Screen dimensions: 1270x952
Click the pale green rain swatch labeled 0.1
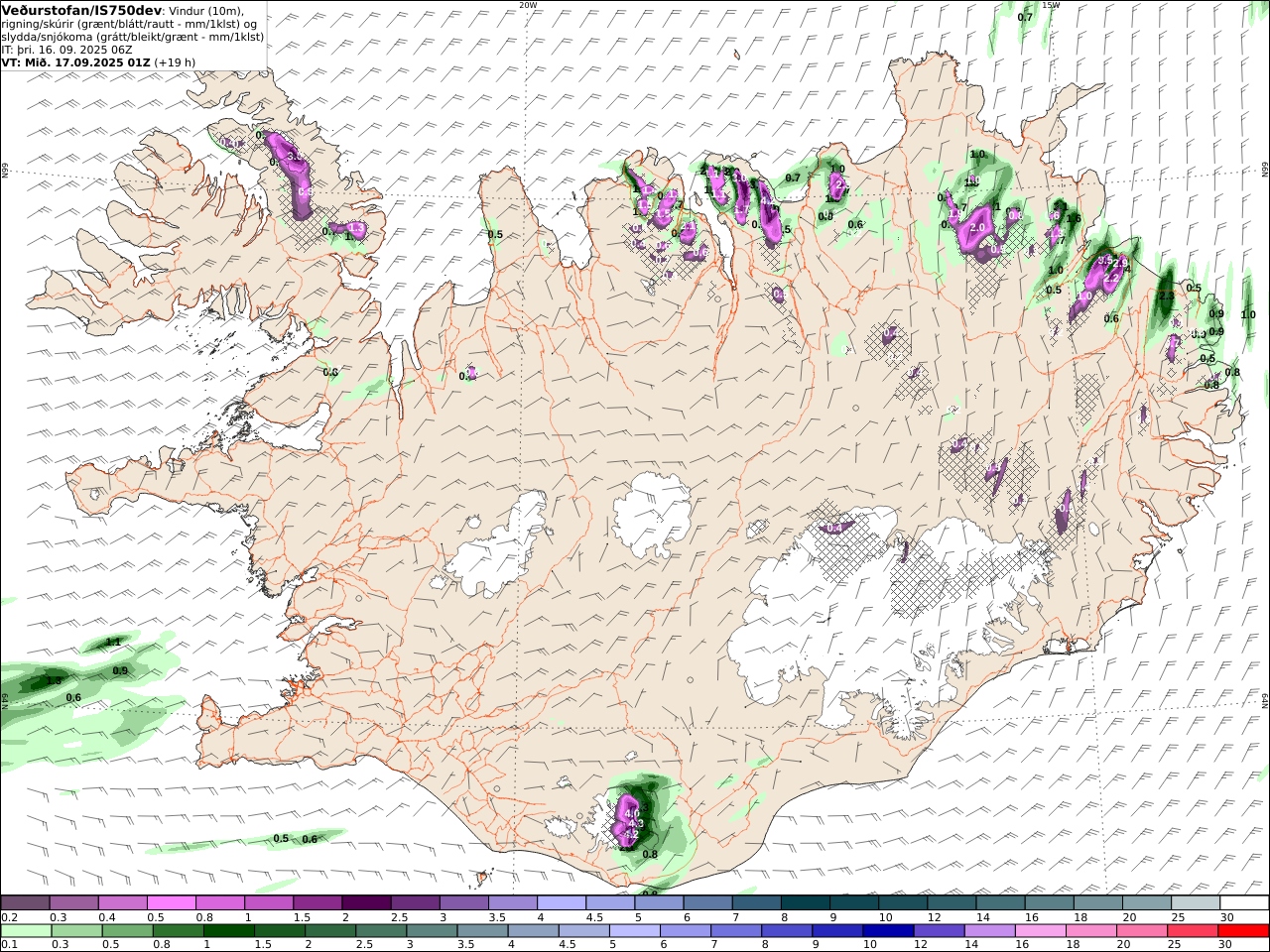pyautogui.click(x=26, y=931)
